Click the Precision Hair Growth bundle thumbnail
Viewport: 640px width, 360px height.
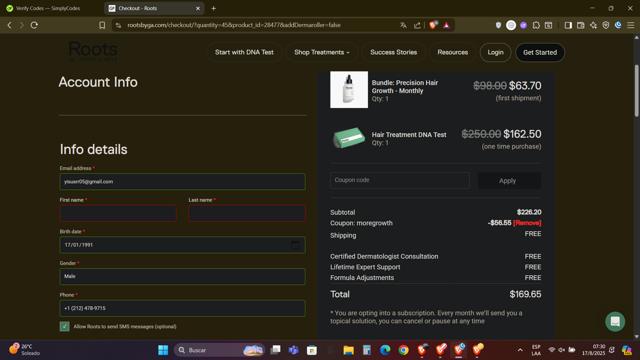point(349,89)
